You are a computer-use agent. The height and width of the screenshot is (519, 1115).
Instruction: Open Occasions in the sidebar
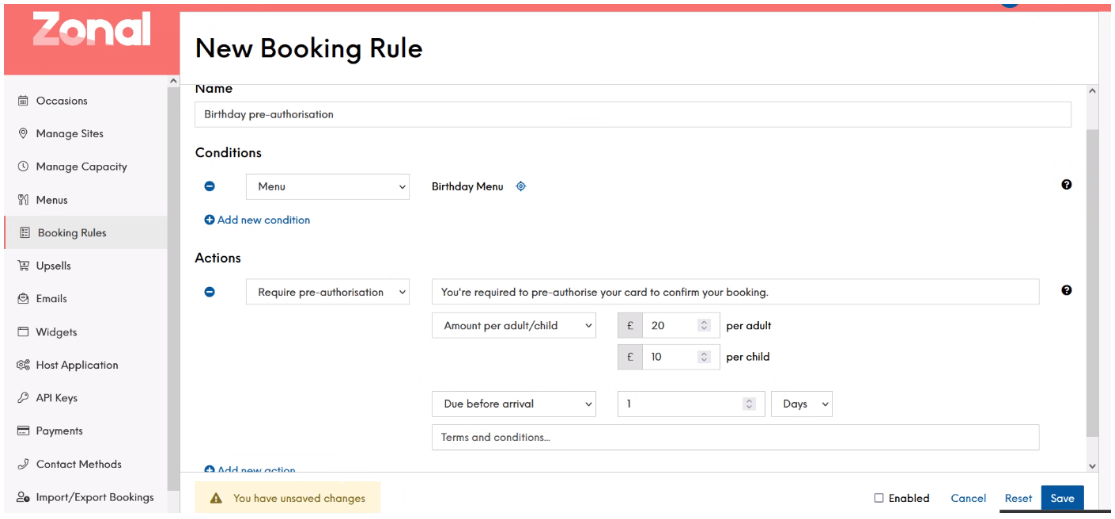coord(61,101)
